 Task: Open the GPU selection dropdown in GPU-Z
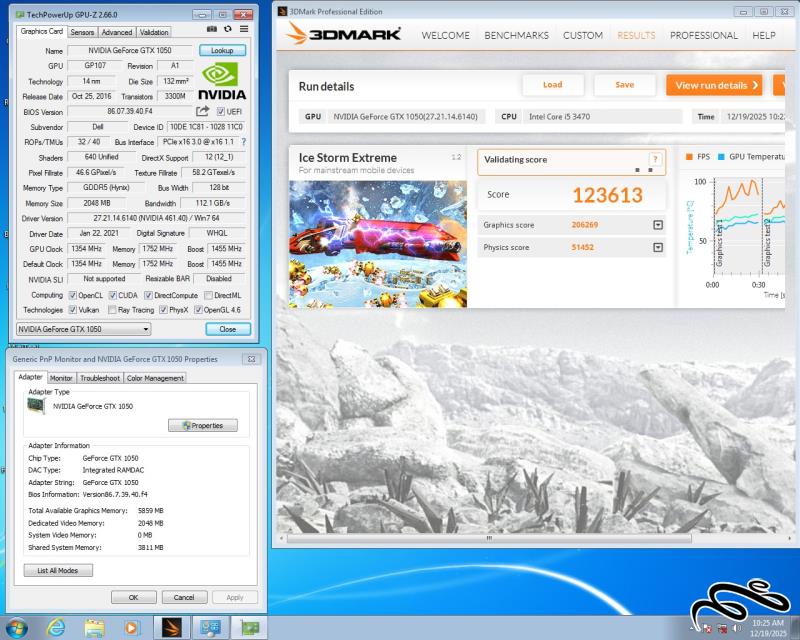83,329
